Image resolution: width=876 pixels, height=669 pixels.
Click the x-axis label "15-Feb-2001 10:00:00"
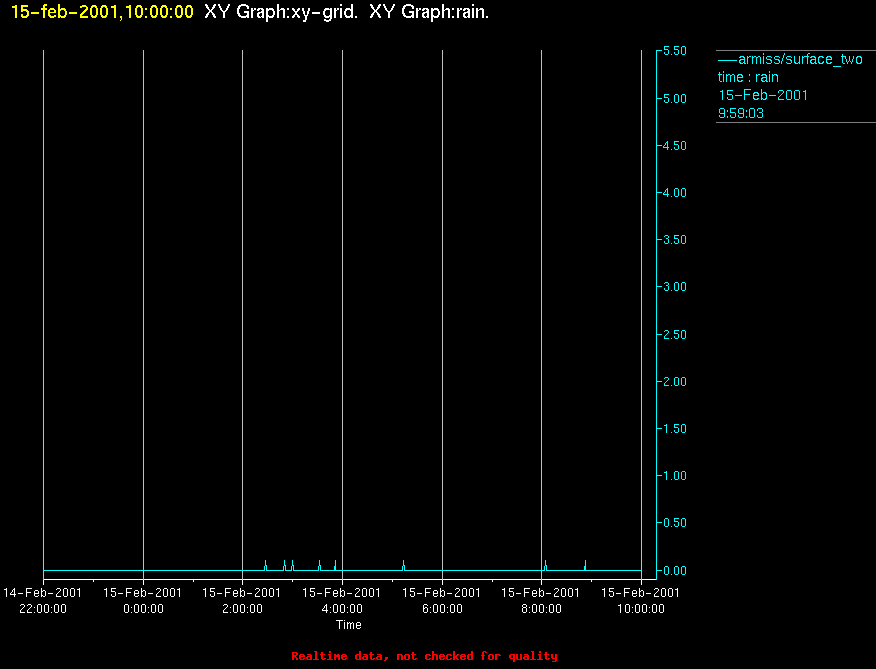point(641,600)
